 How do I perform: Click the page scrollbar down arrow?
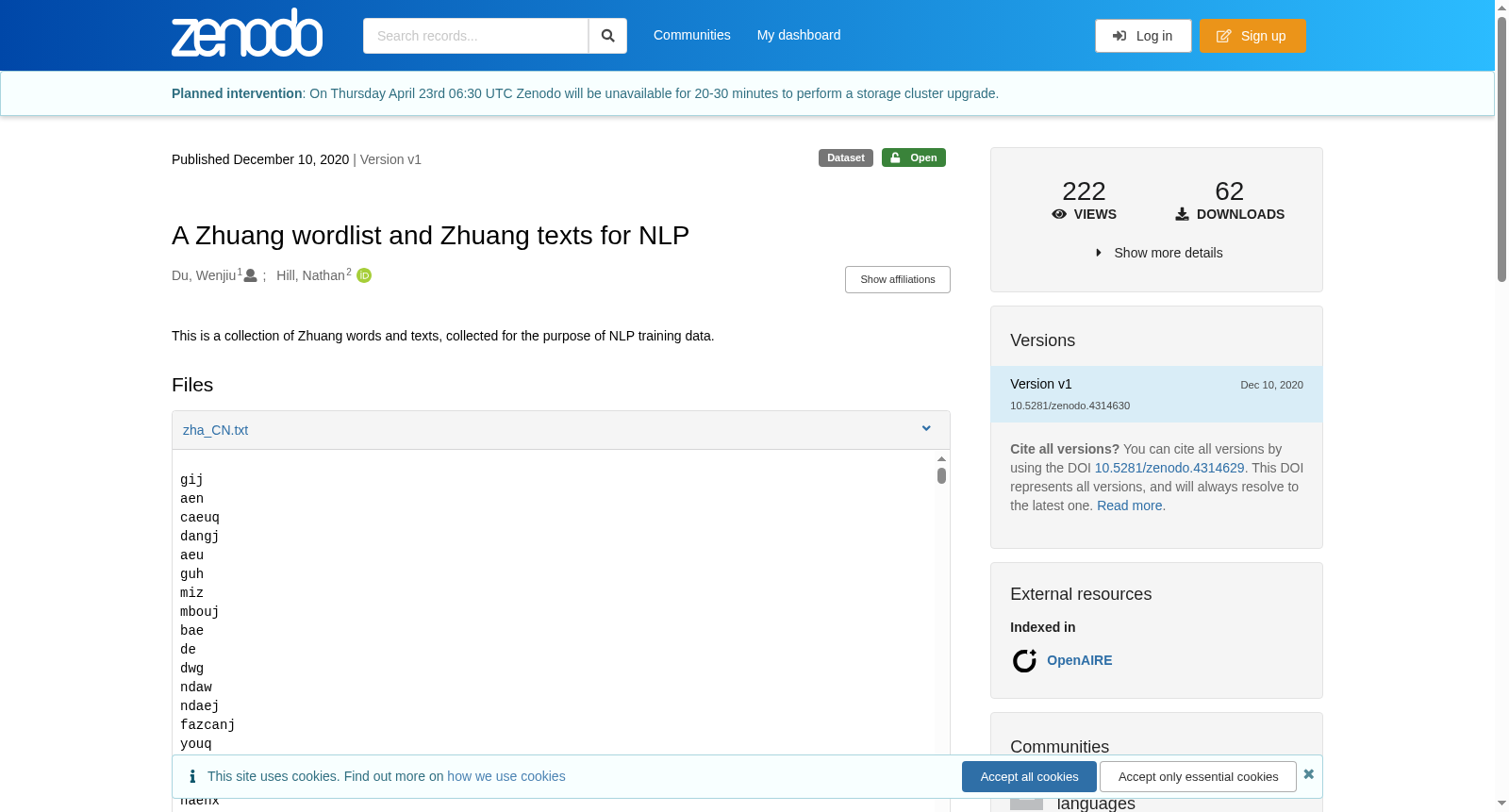(x=1501, y=804)
